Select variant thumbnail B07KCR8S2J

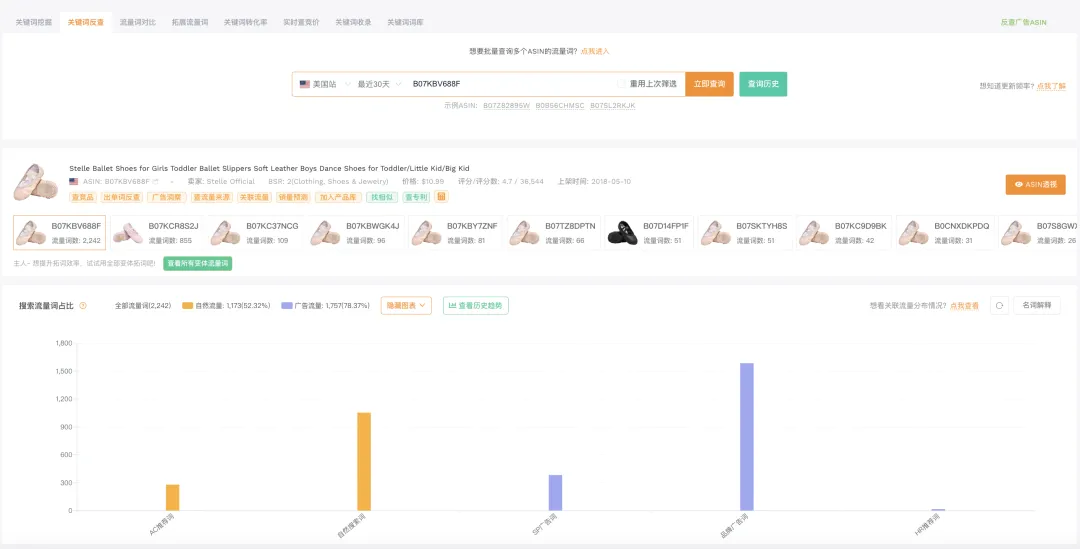(158, 233)
